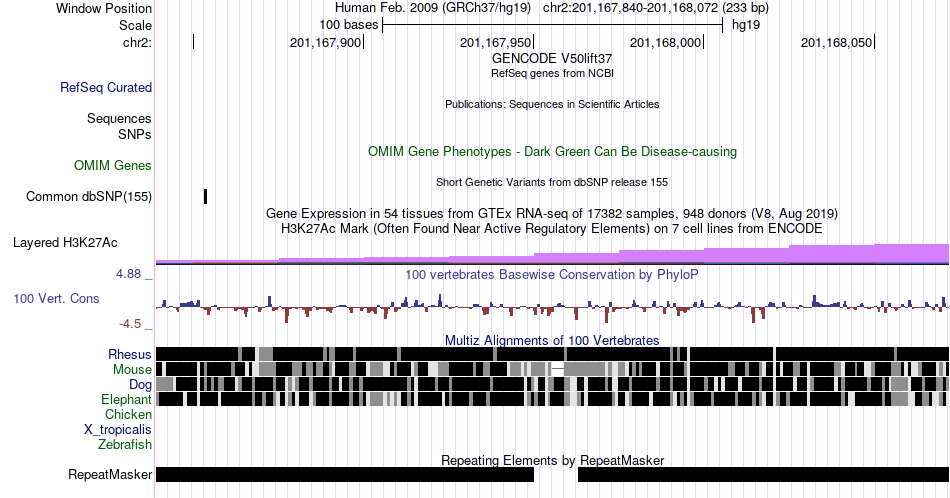Click 'Short Genetic Variants from dbSNP' title

pos(552,182)
